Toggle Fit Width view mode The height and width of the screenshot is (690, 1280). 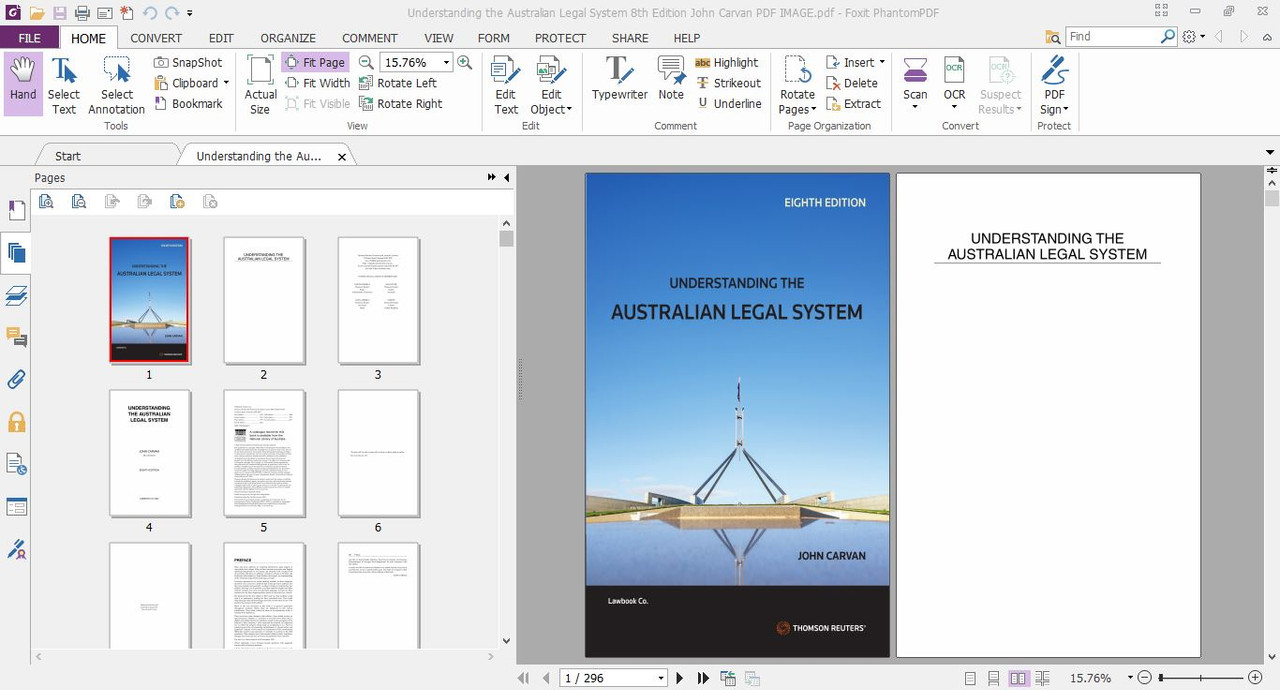tap(317, 83)
